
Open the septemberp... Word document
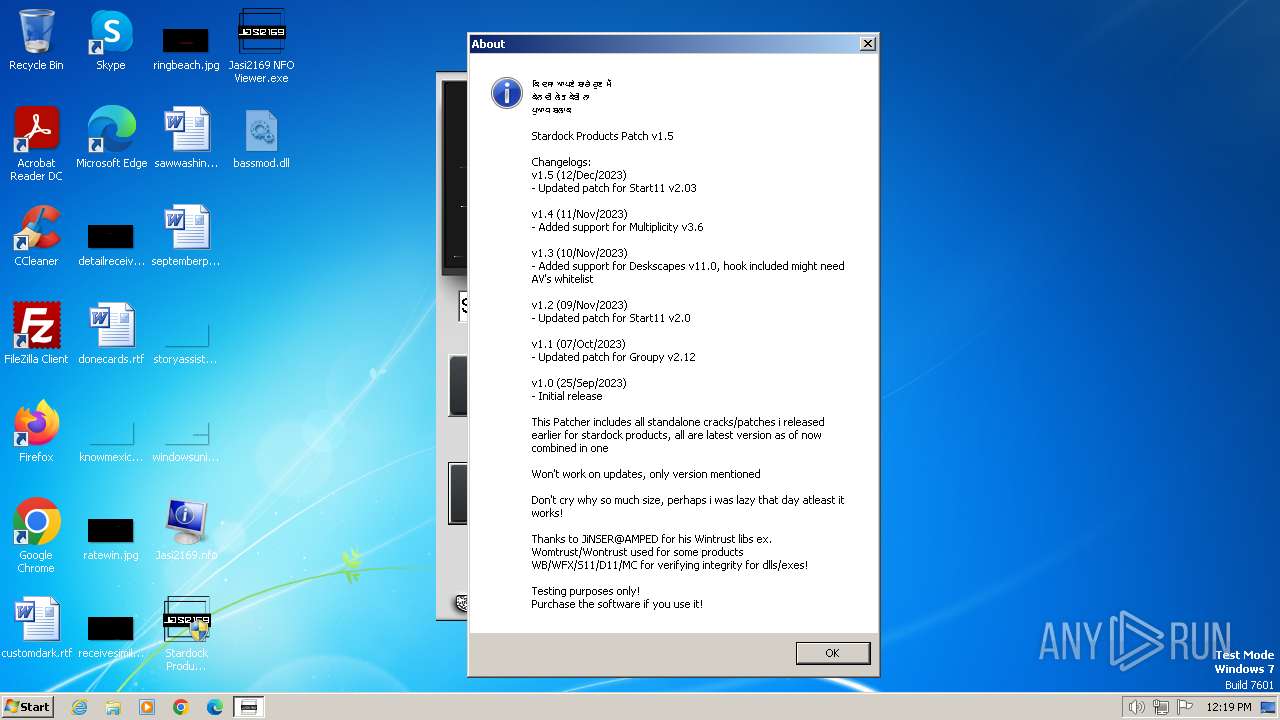(186, 236)
